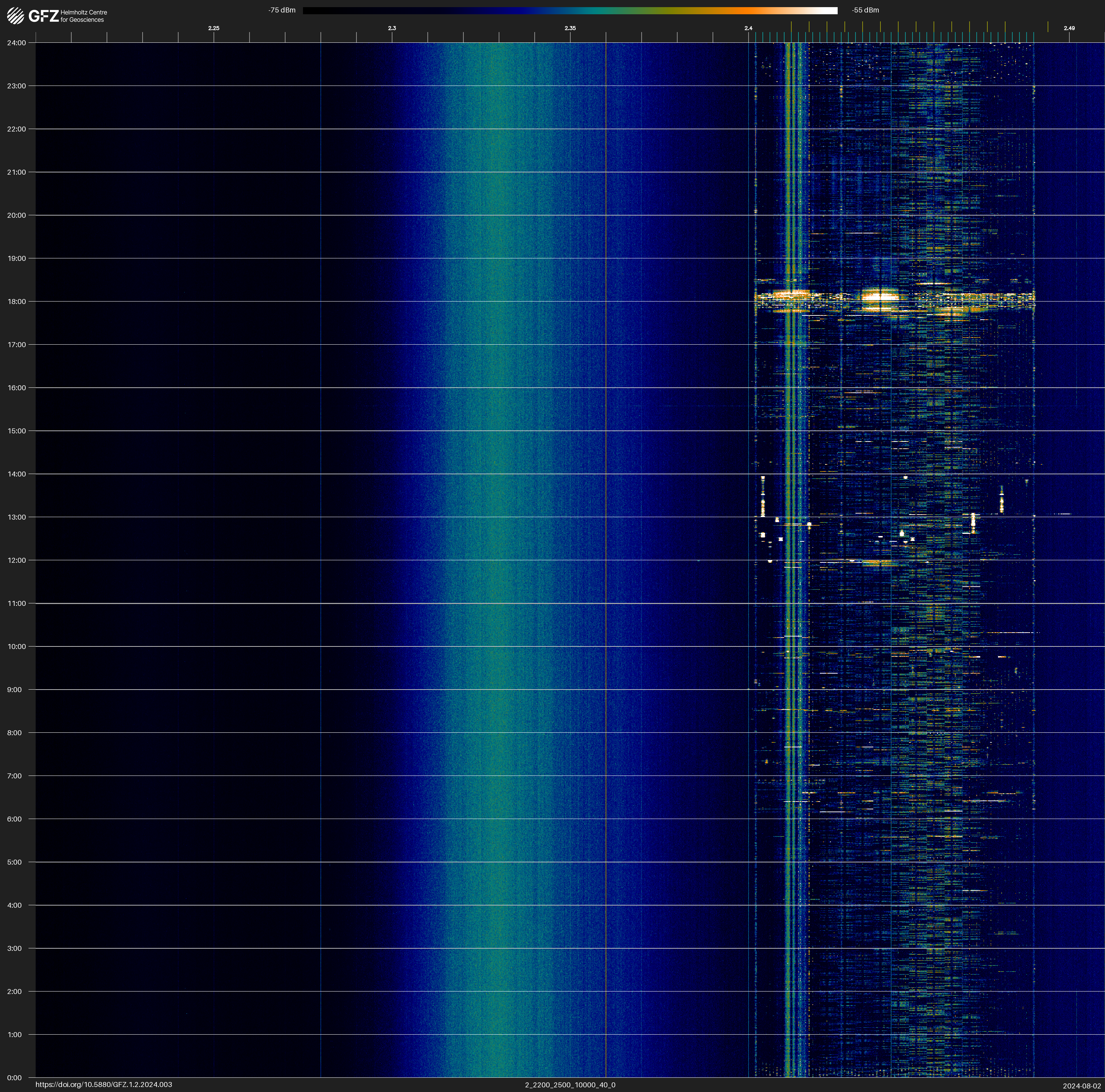Click the -55 dBm color scale label
This screenshot has height=1092, width=1105.
pos(865,10)
